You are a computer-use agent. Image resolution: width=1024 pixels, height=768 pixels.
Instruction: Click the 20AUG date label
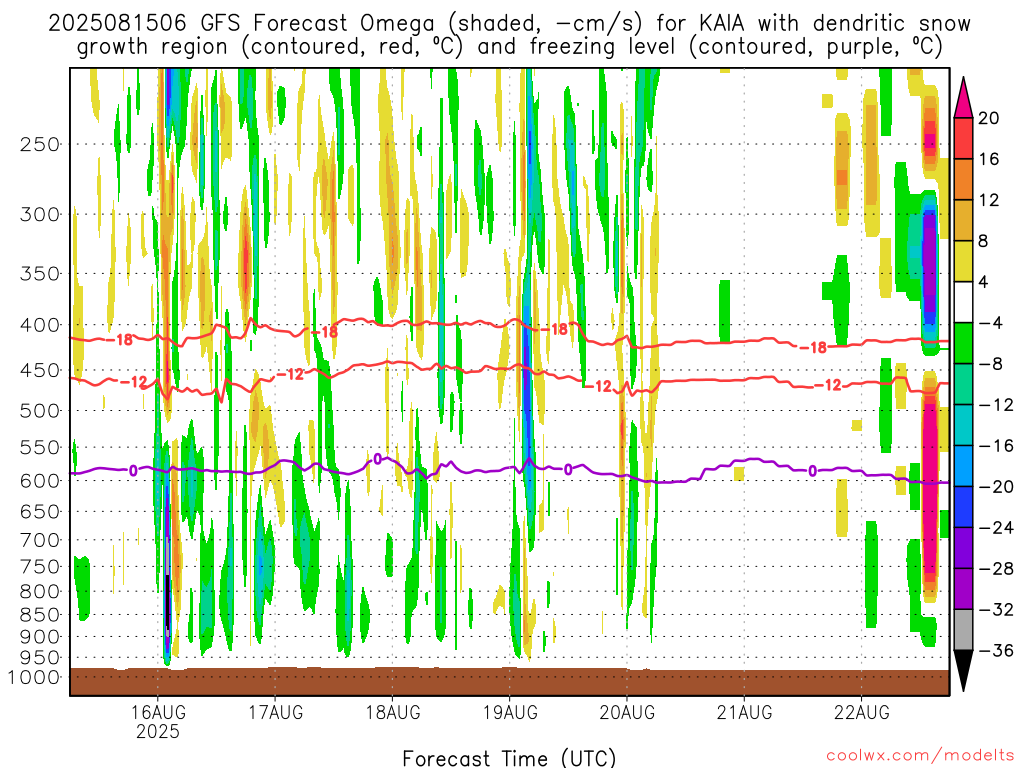coord(627,712)
